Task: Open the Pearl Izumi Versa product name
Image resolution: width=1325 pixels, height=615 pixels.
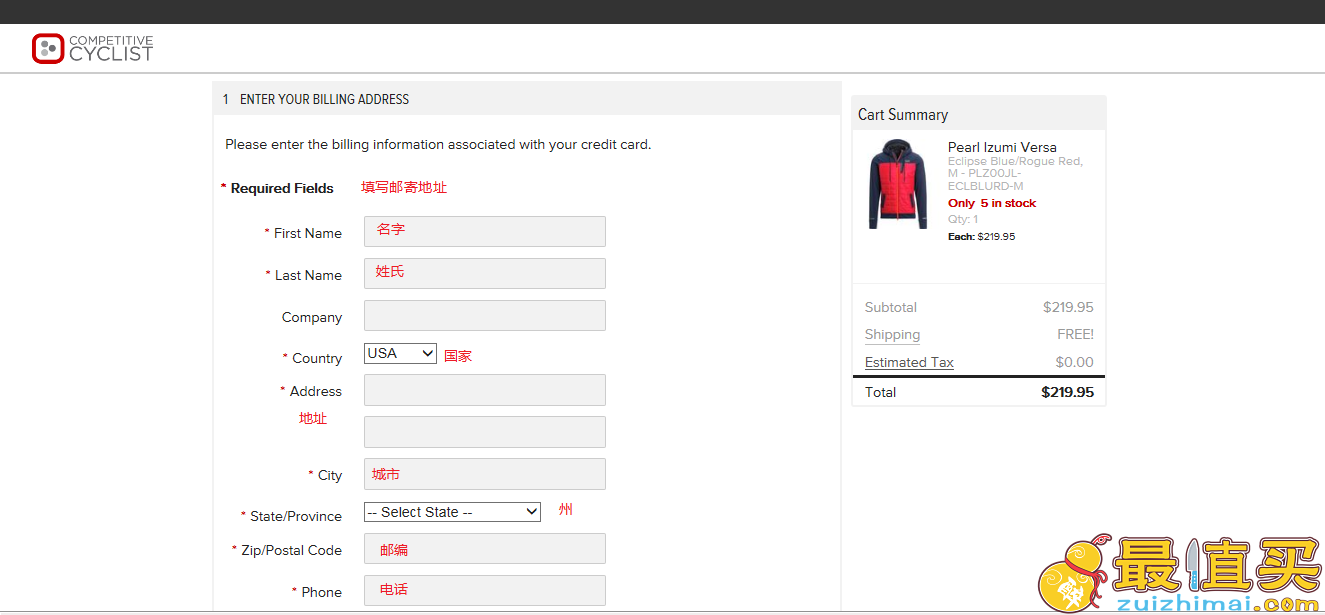Action: pos(1002,147)
